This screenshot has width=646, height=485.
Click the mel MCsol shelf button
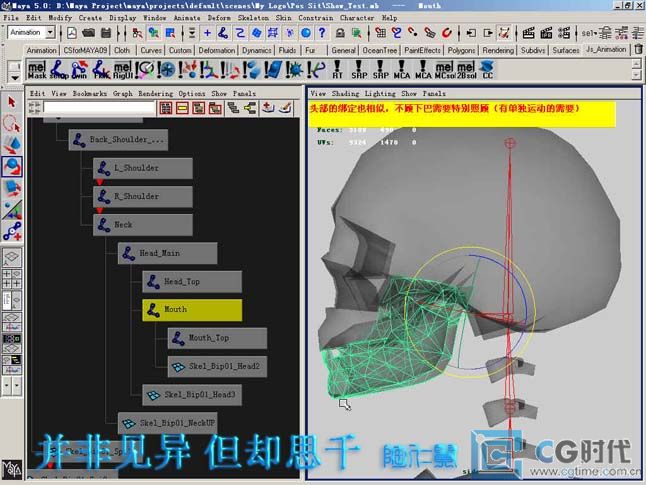pyautogui.click(x=444, y=70)
